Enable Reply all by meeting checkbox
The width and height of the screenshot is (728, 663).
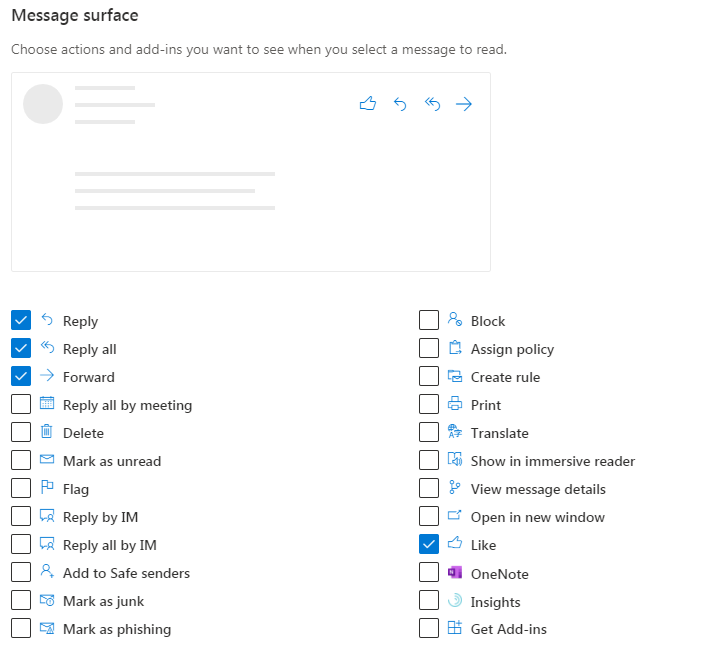21,404
